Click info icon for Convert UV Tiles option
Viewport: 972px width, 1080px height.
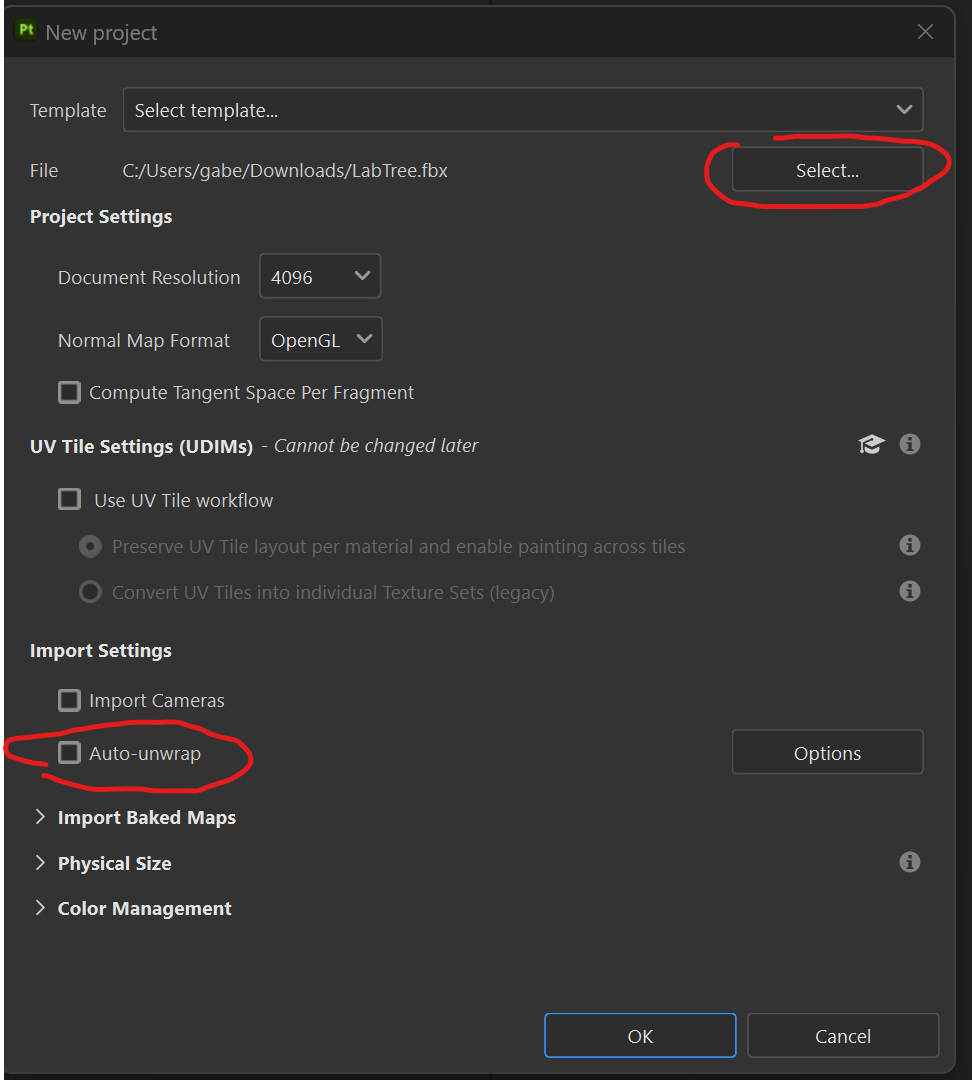pos(909,592)
